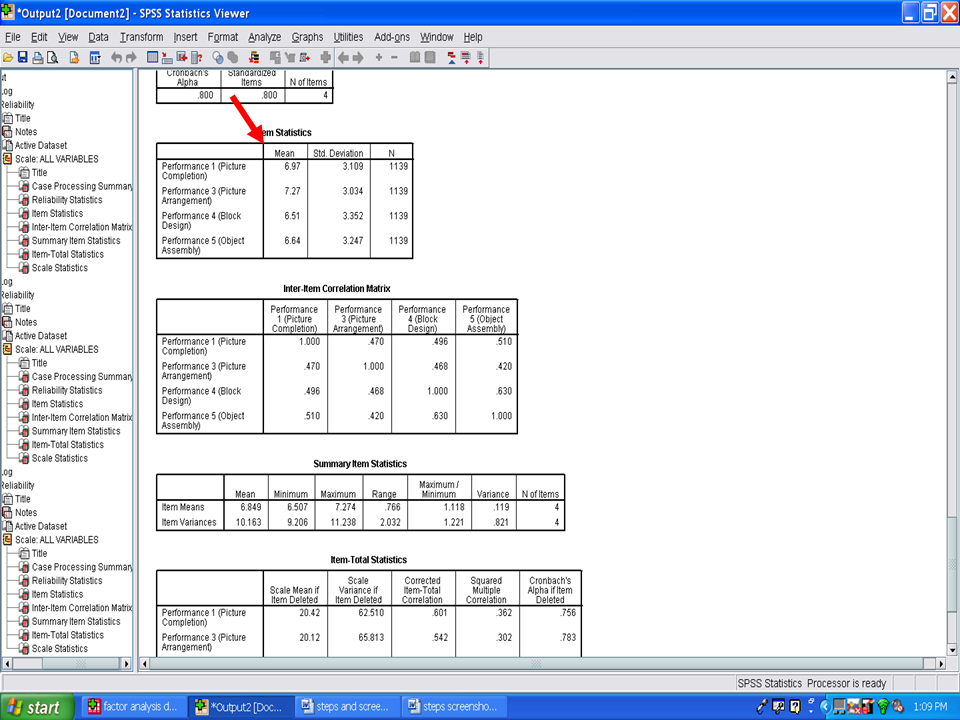Click the Export output toolbar icon

coord(74,57)
